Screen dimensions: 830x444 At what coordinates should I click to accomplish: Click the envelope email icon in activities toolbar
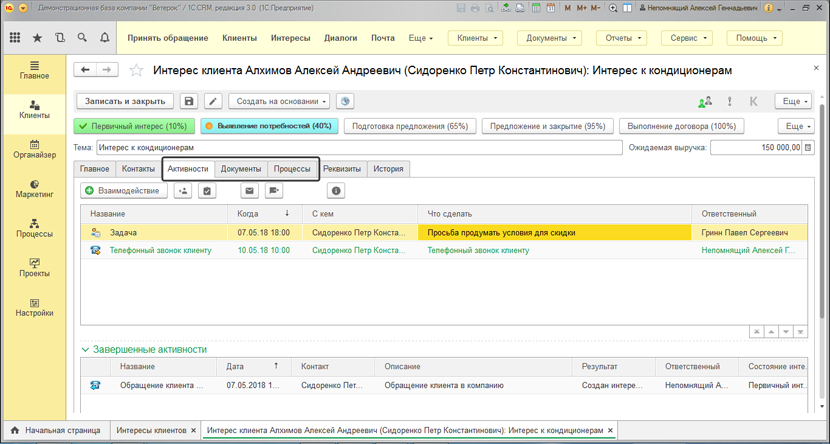[249, 190]
